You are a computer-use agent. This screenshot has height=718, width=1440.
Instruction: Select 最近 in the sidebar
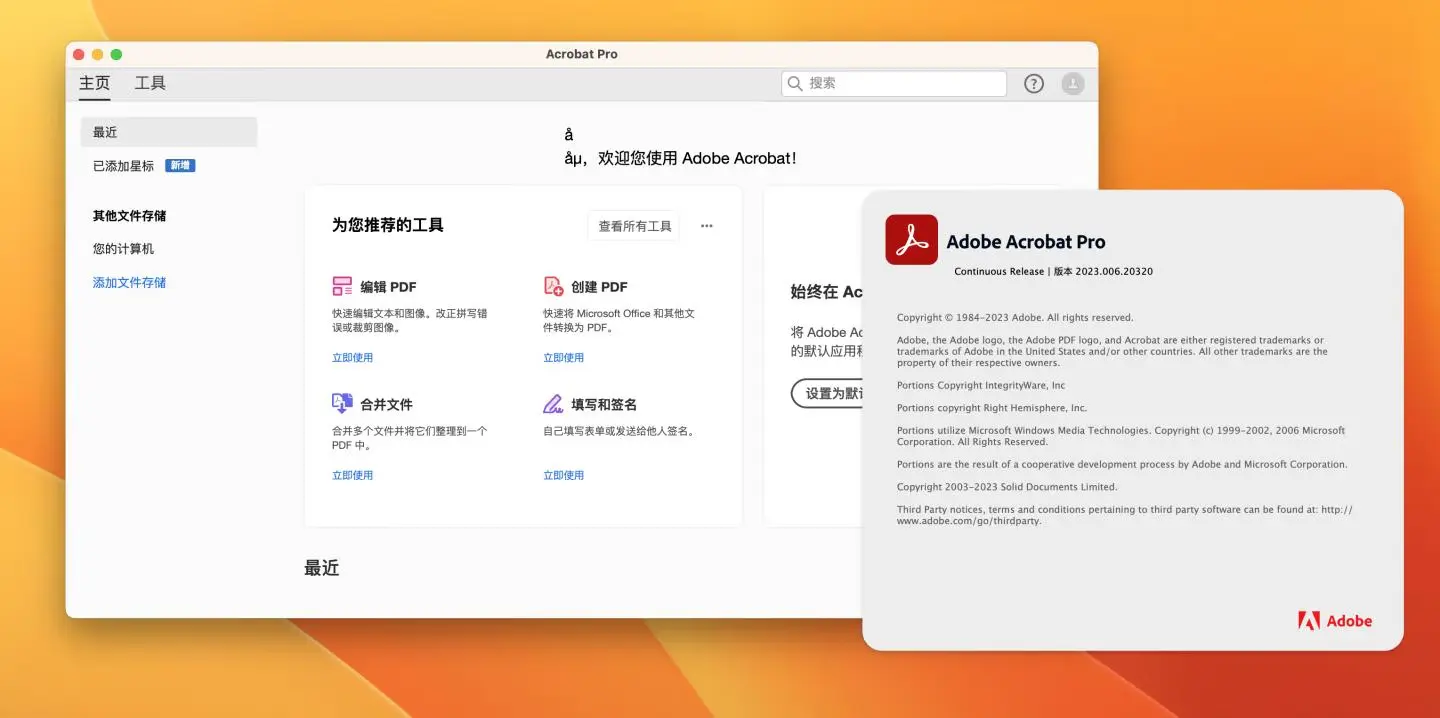[169, 132]
